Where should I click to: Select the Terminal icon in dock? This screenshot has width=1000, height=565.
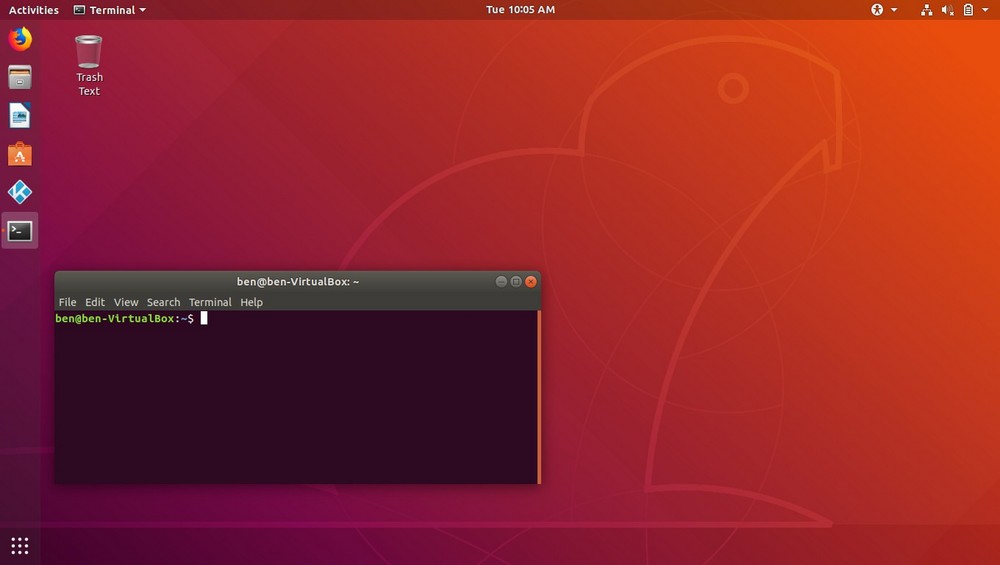[20, 231]
